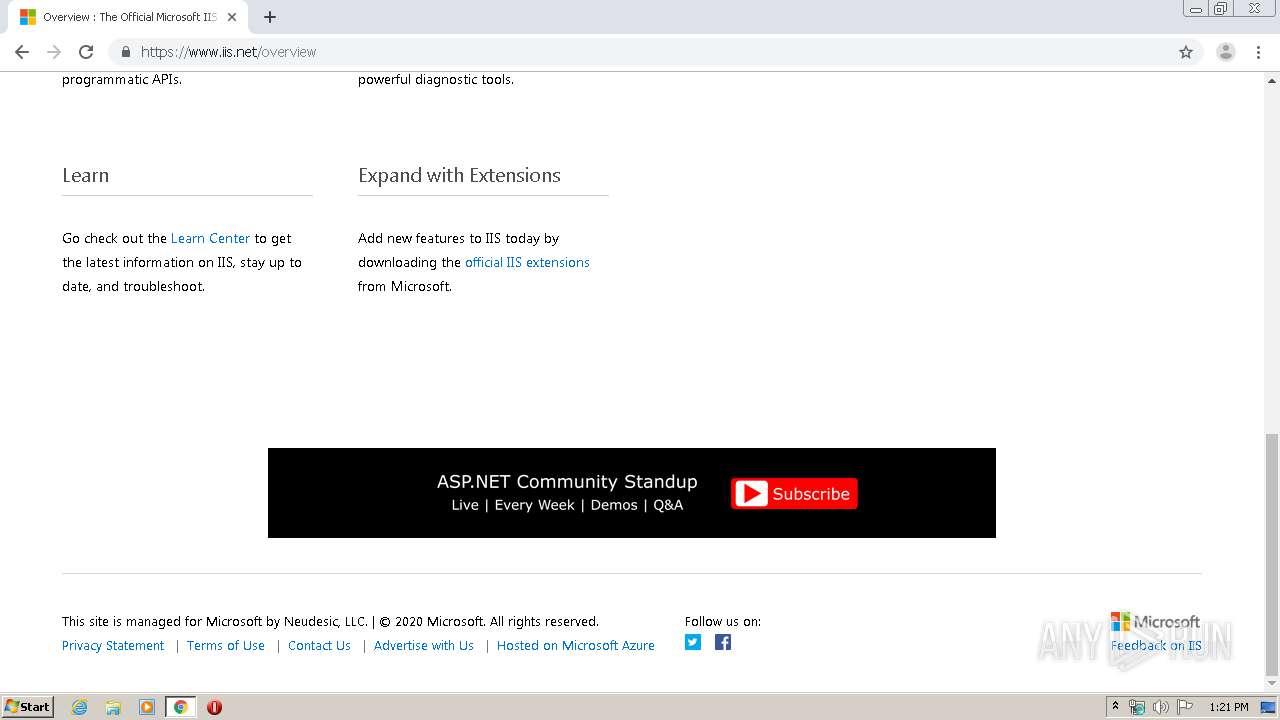Open a new tab with plus
This screenshot has width=1280, height=720.
point(270,17)
